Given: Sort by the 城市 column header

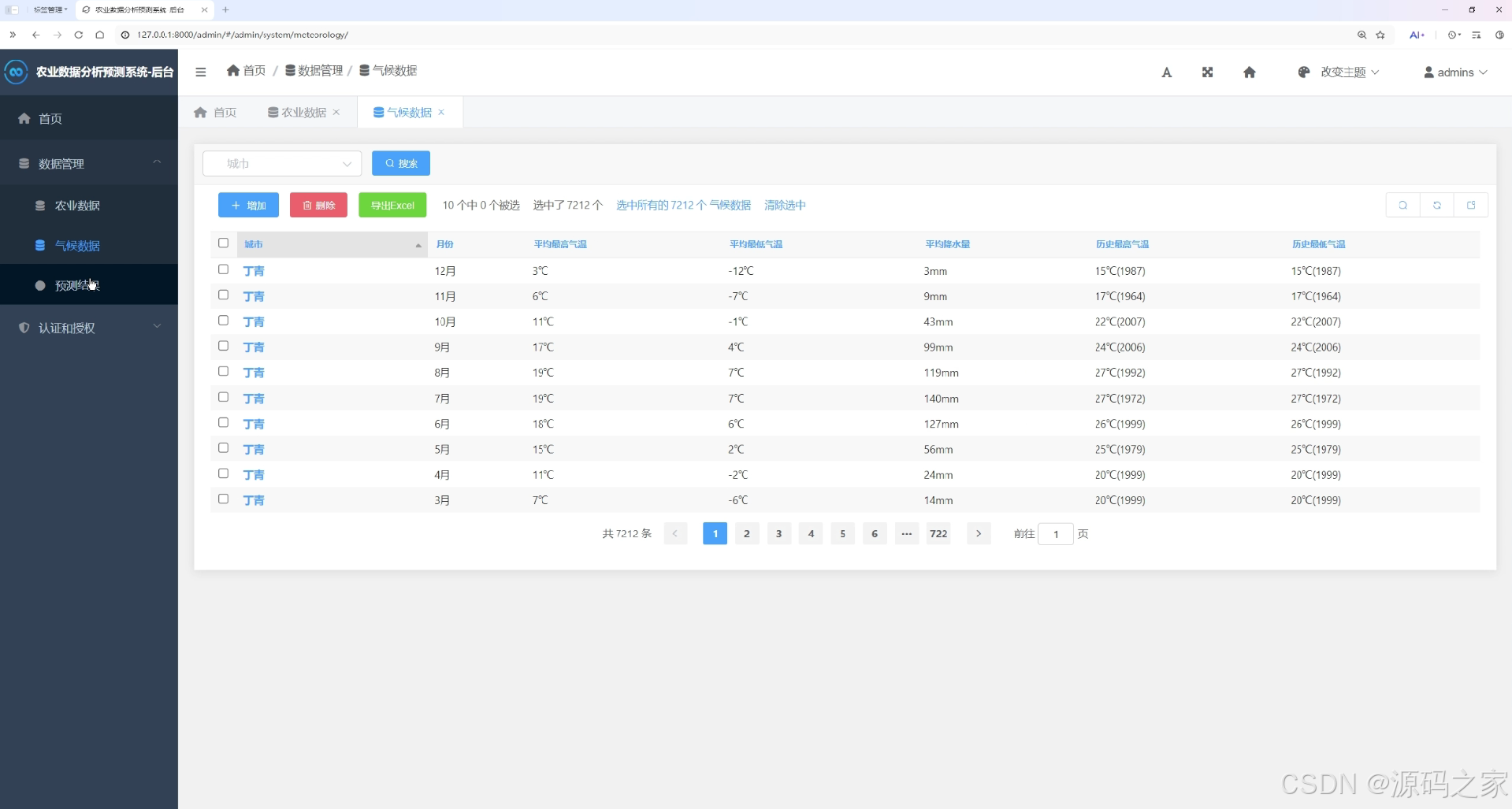Looking at the screenshot, I should pos(332,244).
